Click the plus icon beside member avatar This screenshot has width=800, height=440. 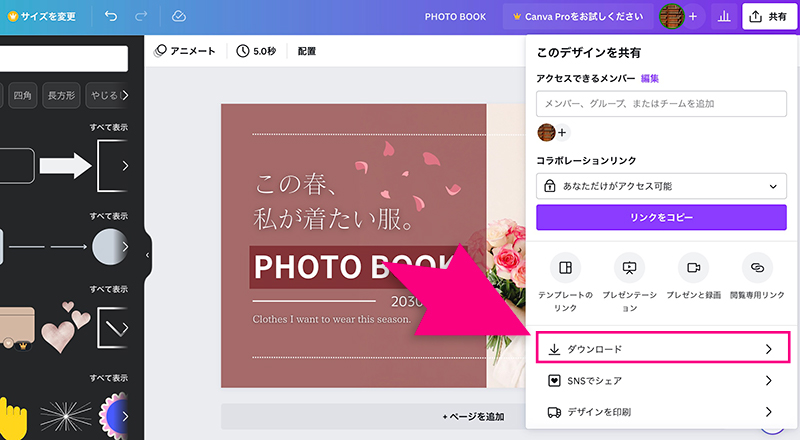(562, 132)
